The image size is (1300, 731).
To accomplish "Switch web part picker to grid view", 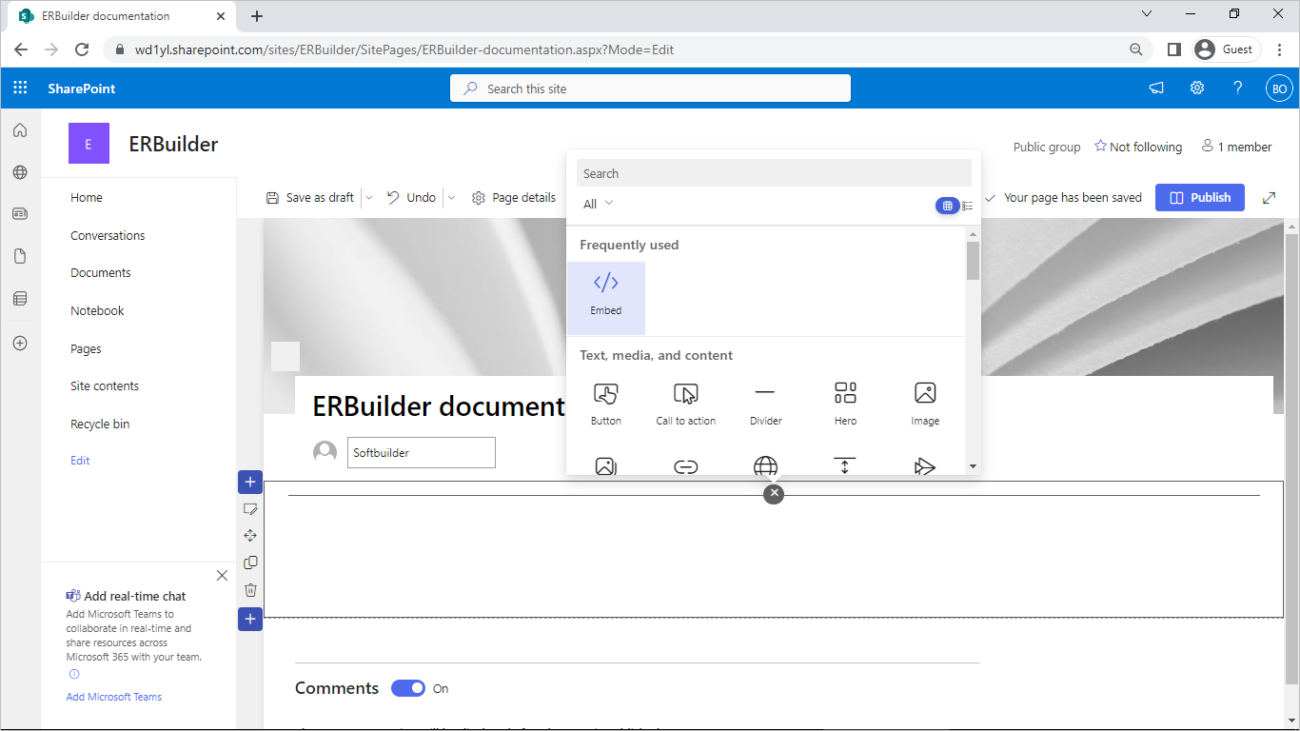I will point(947,205).
